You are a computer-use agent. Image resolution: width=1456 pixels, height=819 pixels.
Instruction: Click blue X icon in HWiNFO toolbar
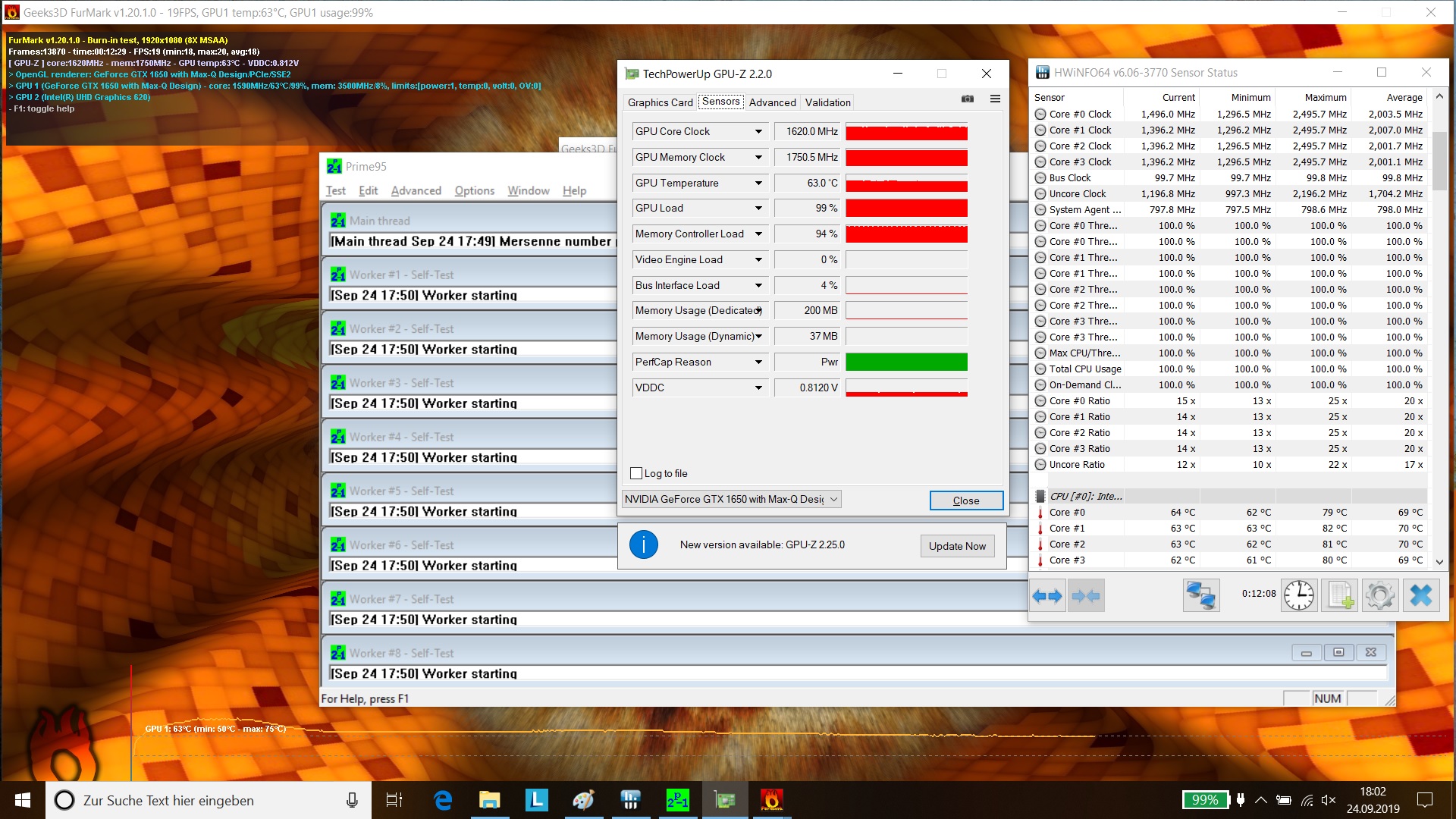[1420, 596]
